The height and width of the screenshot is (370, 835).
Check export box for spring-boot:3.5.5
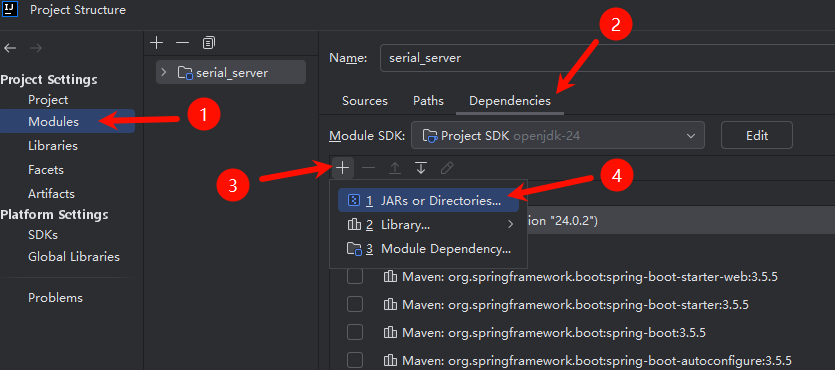coord(355,333)
